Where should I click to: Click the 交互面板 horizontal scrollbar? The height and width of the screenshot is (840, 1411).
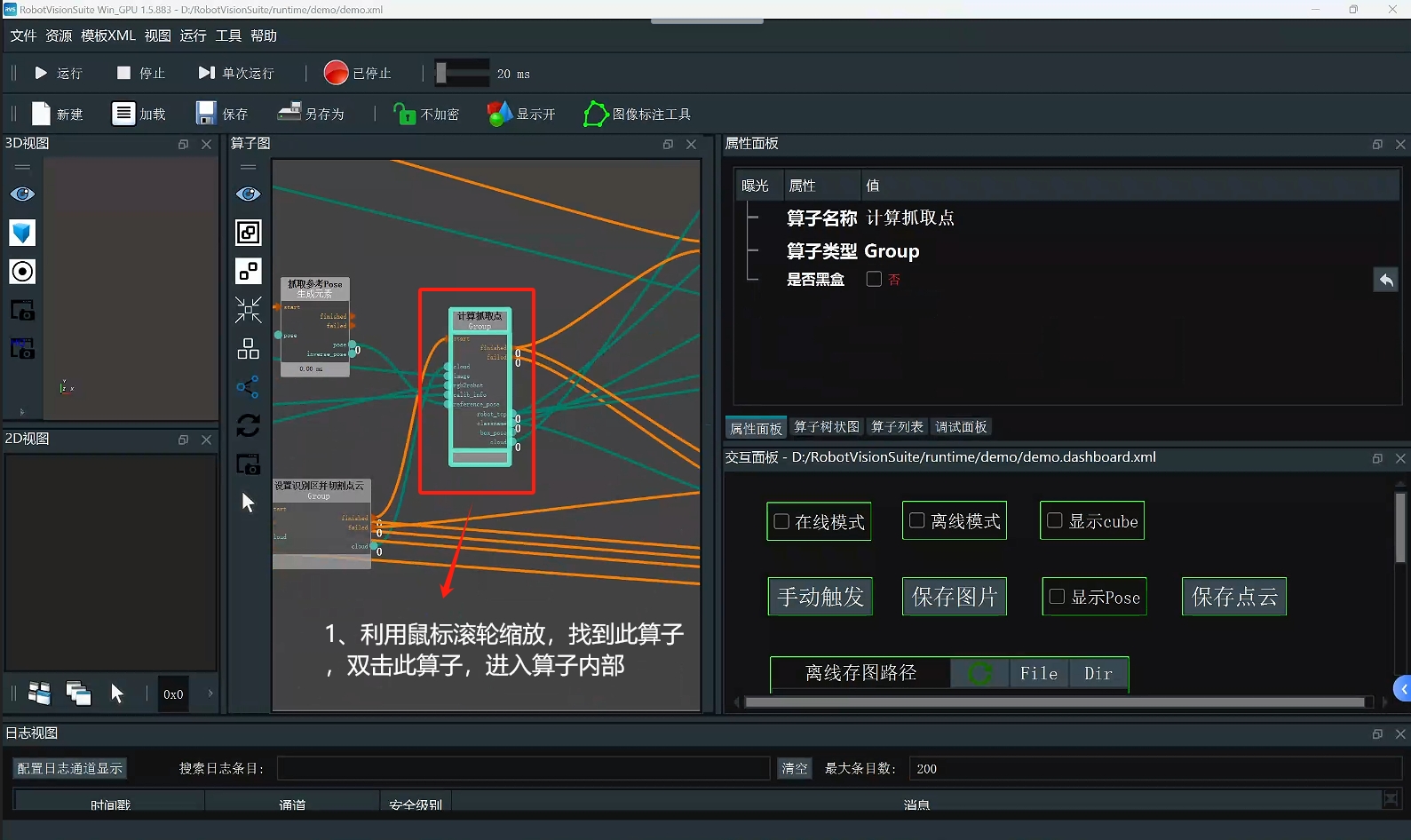(1055, 702)
